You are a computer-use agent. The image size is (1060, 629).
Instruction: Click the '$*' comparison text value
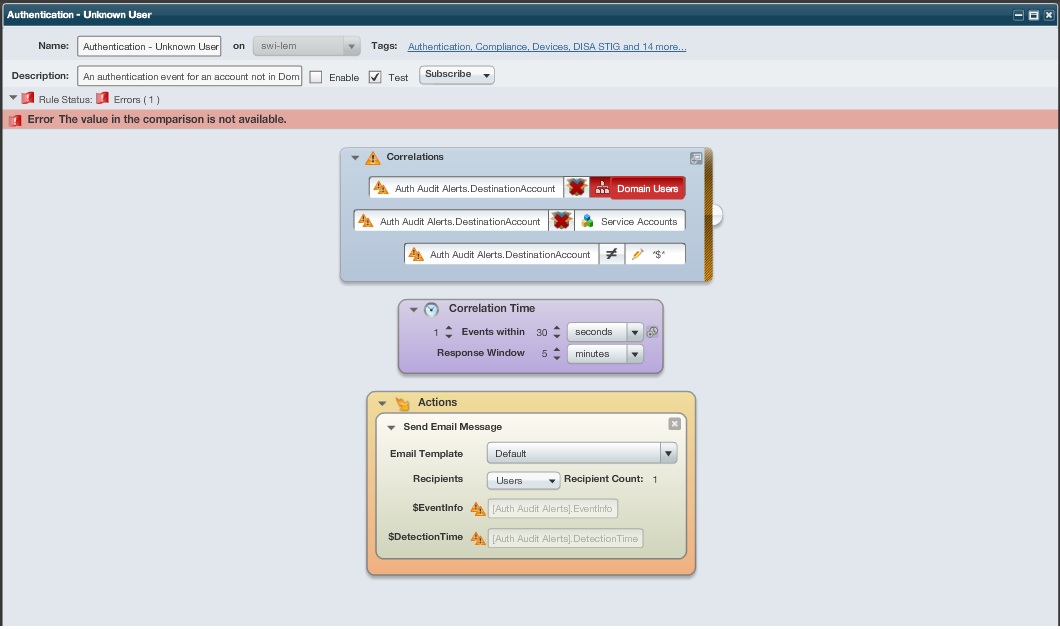tap(658, 254)
